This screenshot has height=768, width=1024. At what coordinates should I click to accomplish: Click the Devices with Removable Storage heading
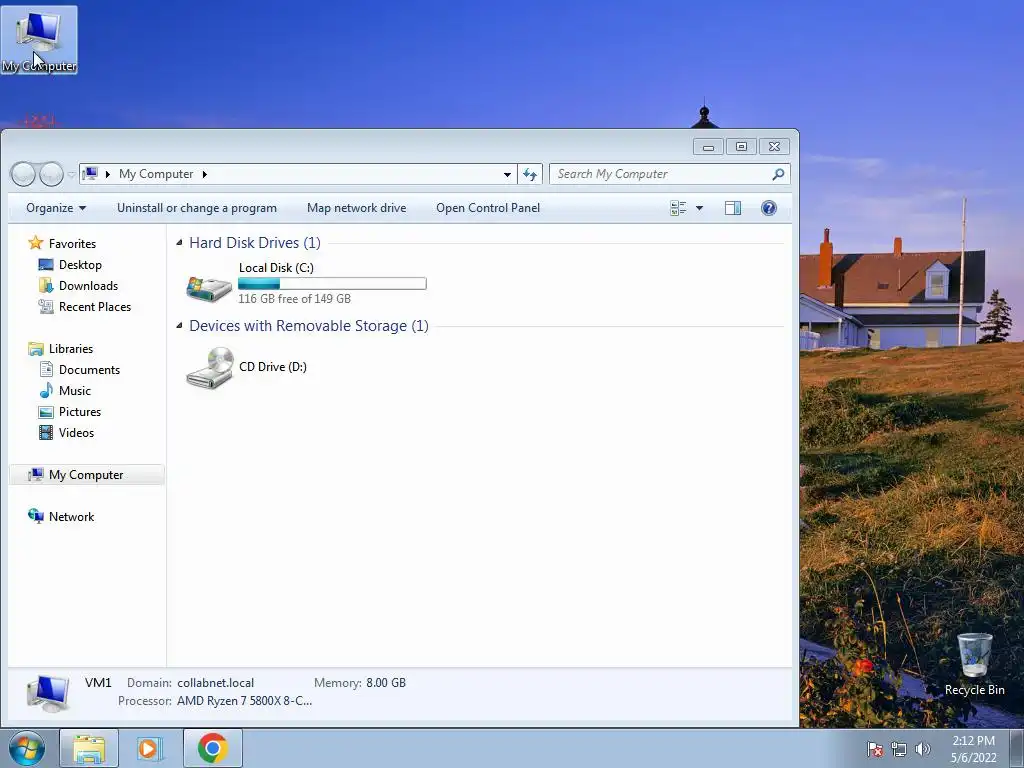tap(309, 326)
